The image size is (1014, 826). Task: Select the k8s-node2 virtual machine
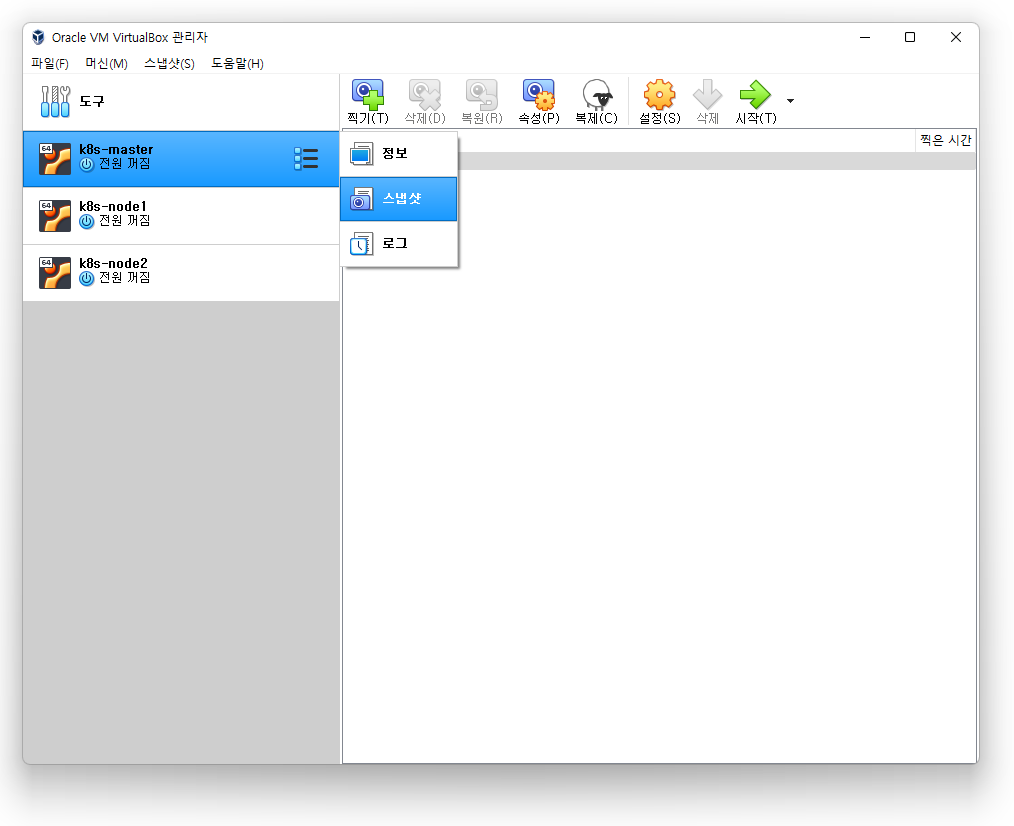pos(181,272)
